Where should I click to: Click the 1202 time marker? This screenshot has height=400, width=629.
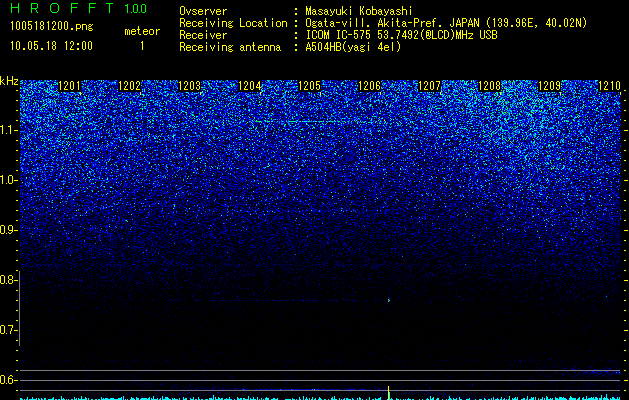[x=130, y=86]
